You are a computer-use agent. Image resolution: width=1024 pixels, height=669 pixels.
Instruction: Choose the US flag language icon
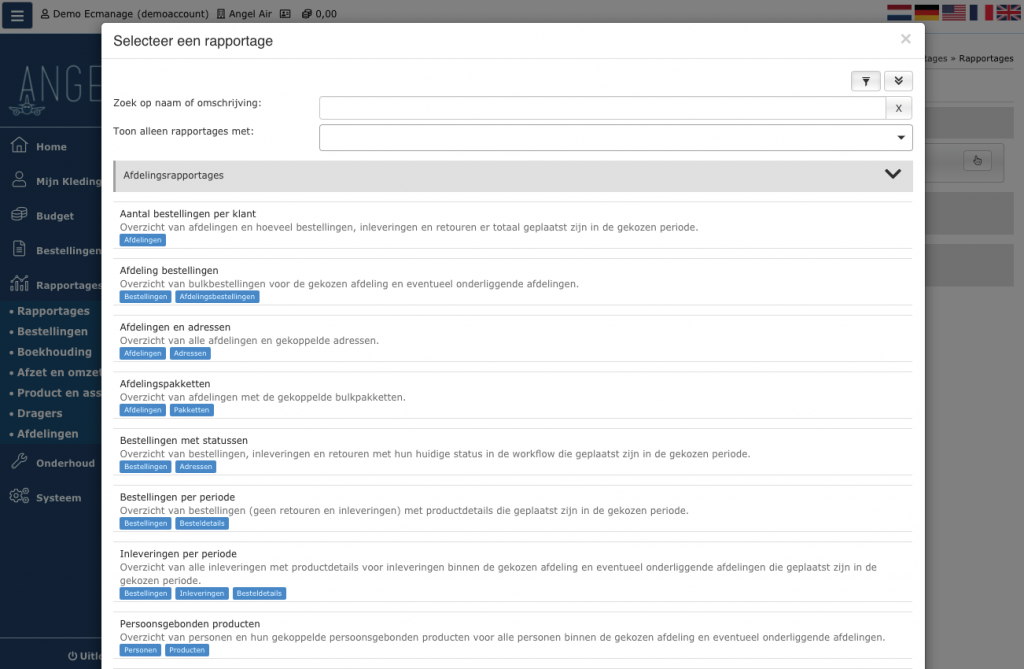954,13
